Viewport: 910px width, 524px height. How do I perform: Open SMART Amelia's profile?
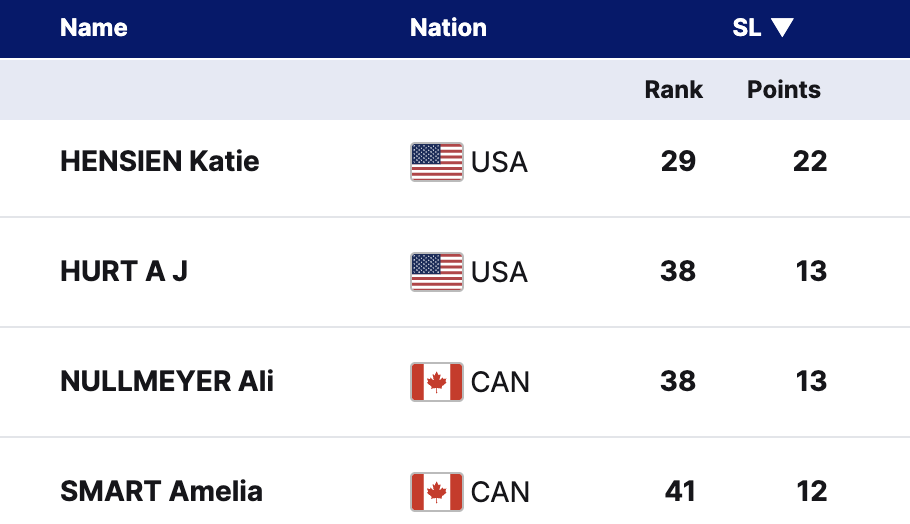tap(162, 492)
